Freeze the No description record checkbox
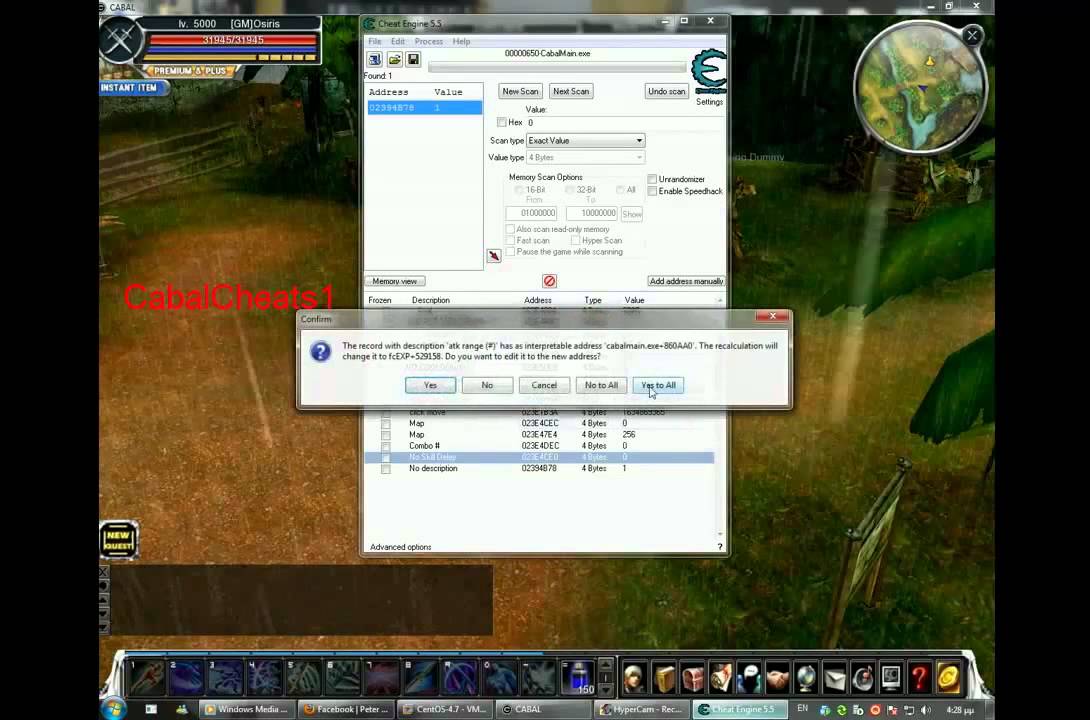Viewport: 1090px width, 720px height. [386, 469]
